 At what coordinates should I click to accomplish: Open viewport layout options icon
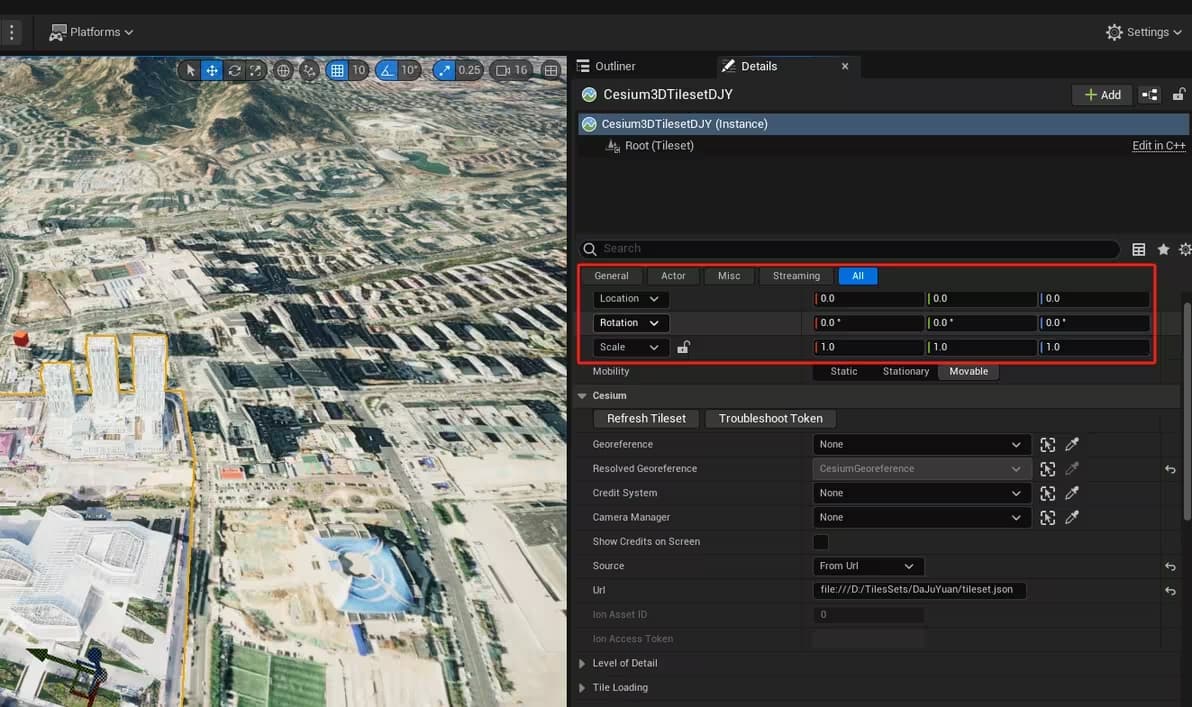click(x=551, y=70)
